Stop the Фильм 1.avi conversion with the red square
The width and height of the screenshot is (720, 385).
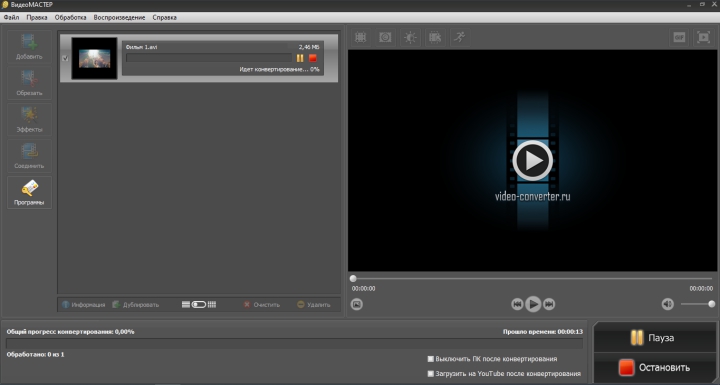pos(313,58)
